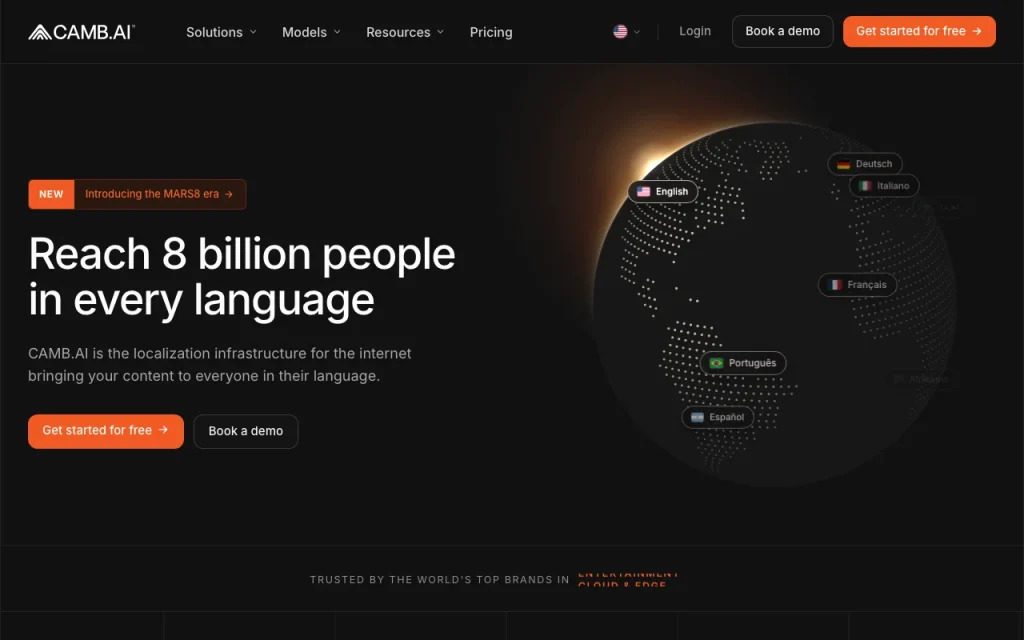Click the Italian flag icon
The width and height of the screenshot is (1024, 640).
pos(865,185)
